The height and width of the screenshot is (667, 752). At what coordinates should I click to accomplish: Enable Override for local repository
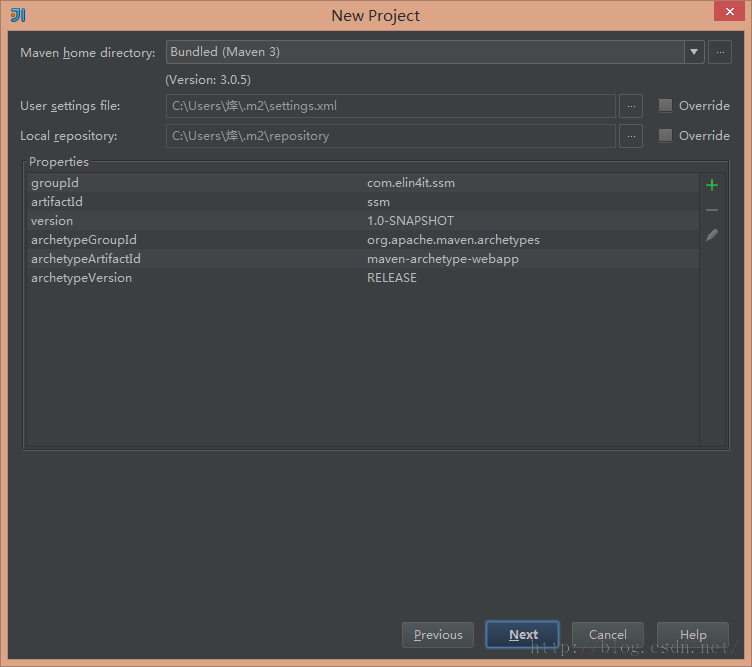click(666, 136)
